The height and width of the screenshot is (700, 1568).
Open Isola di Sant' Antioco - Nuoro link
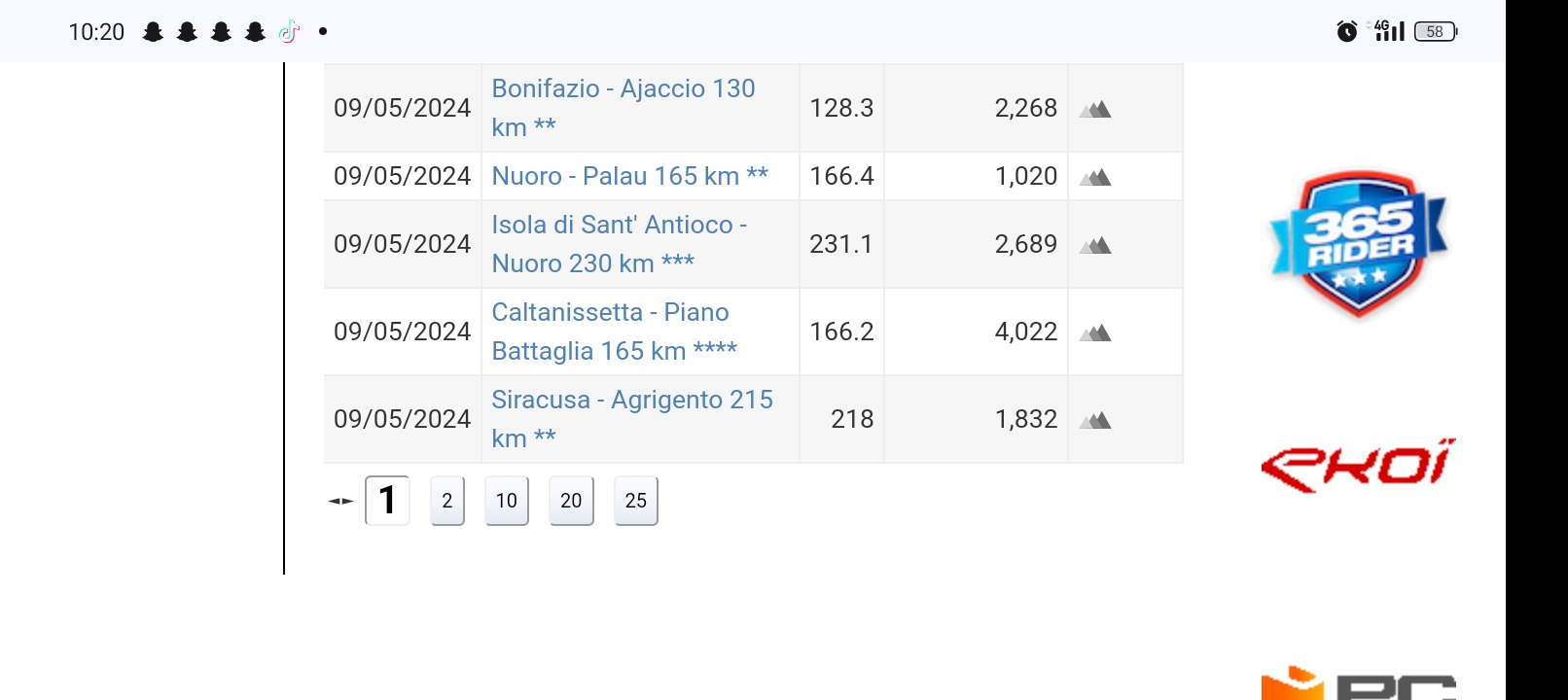[619, 244]
